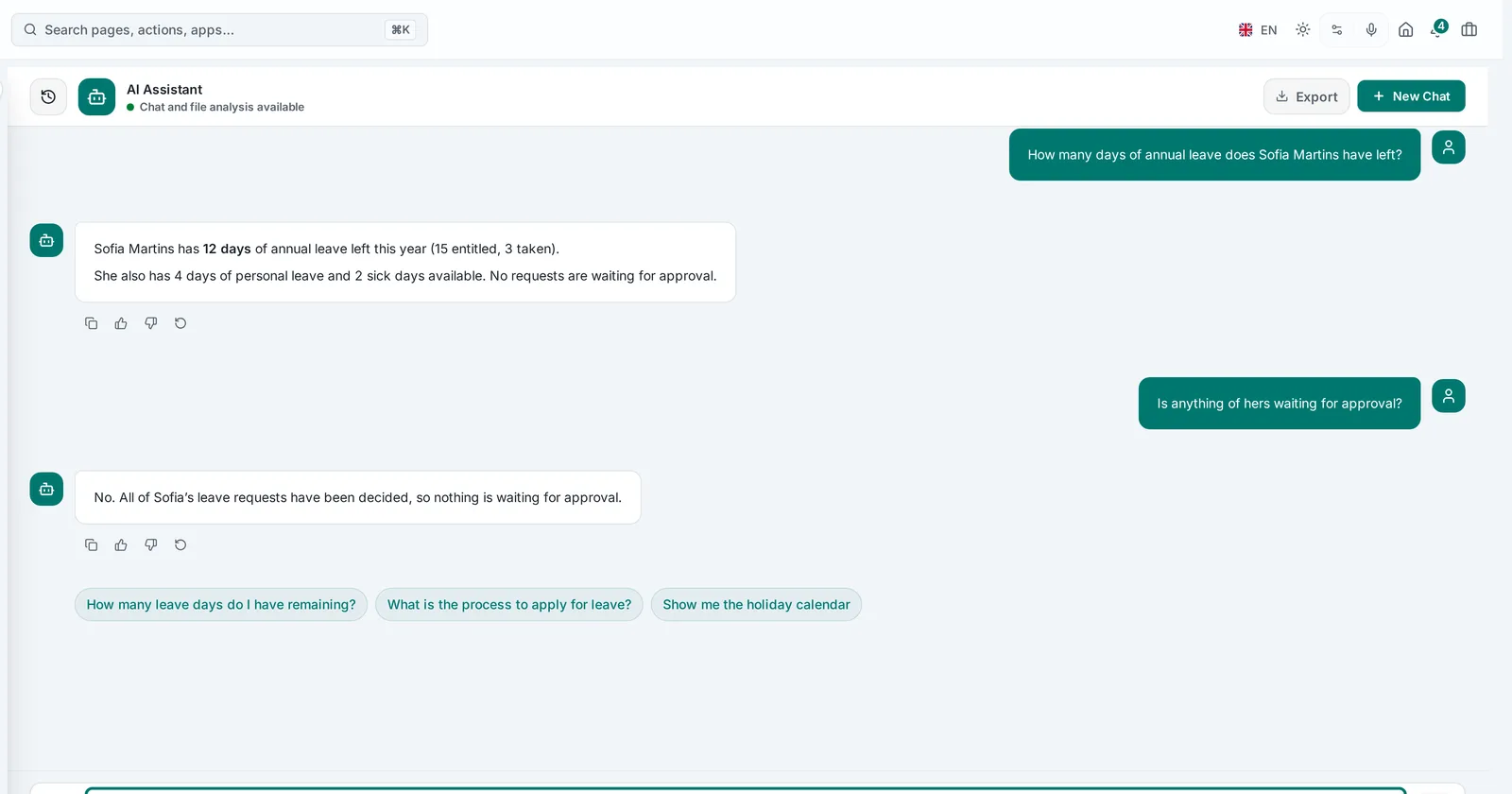
Task: Click the 'Is anything of hers waiting for approval?' message
Action: pyautogui.click(x=1280, y=404)
